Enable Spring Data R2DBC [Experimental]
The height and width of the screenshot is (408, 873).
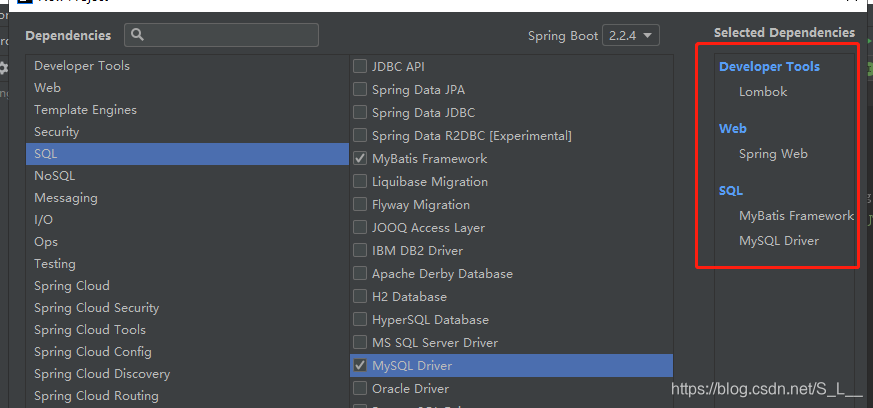pos(360,135)
